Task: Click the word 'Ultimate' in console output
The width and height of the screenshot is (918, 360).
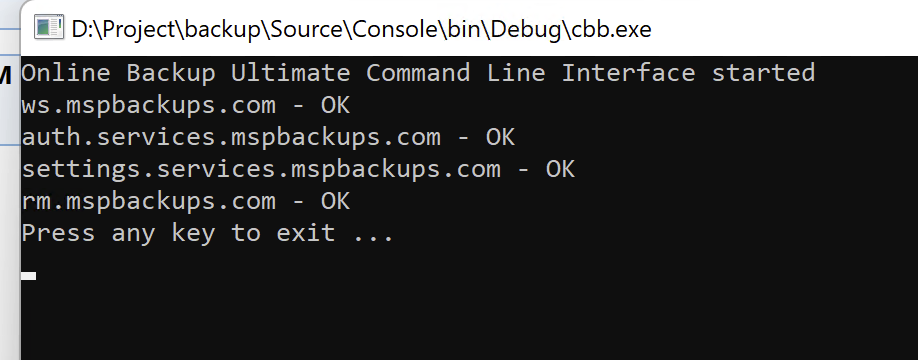Action: [x=290, y=73]
